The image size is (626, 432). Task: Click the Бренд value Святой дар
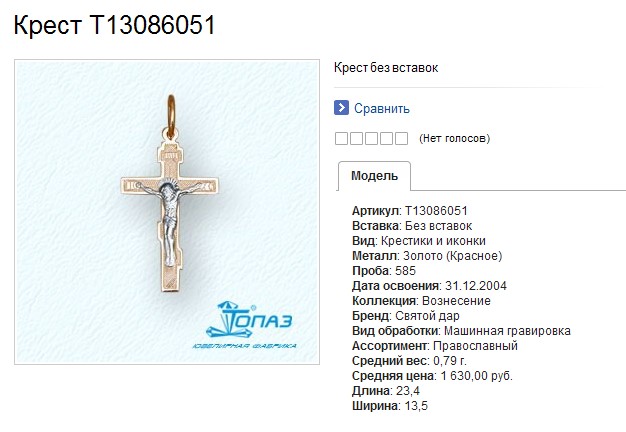click(428, 316)
